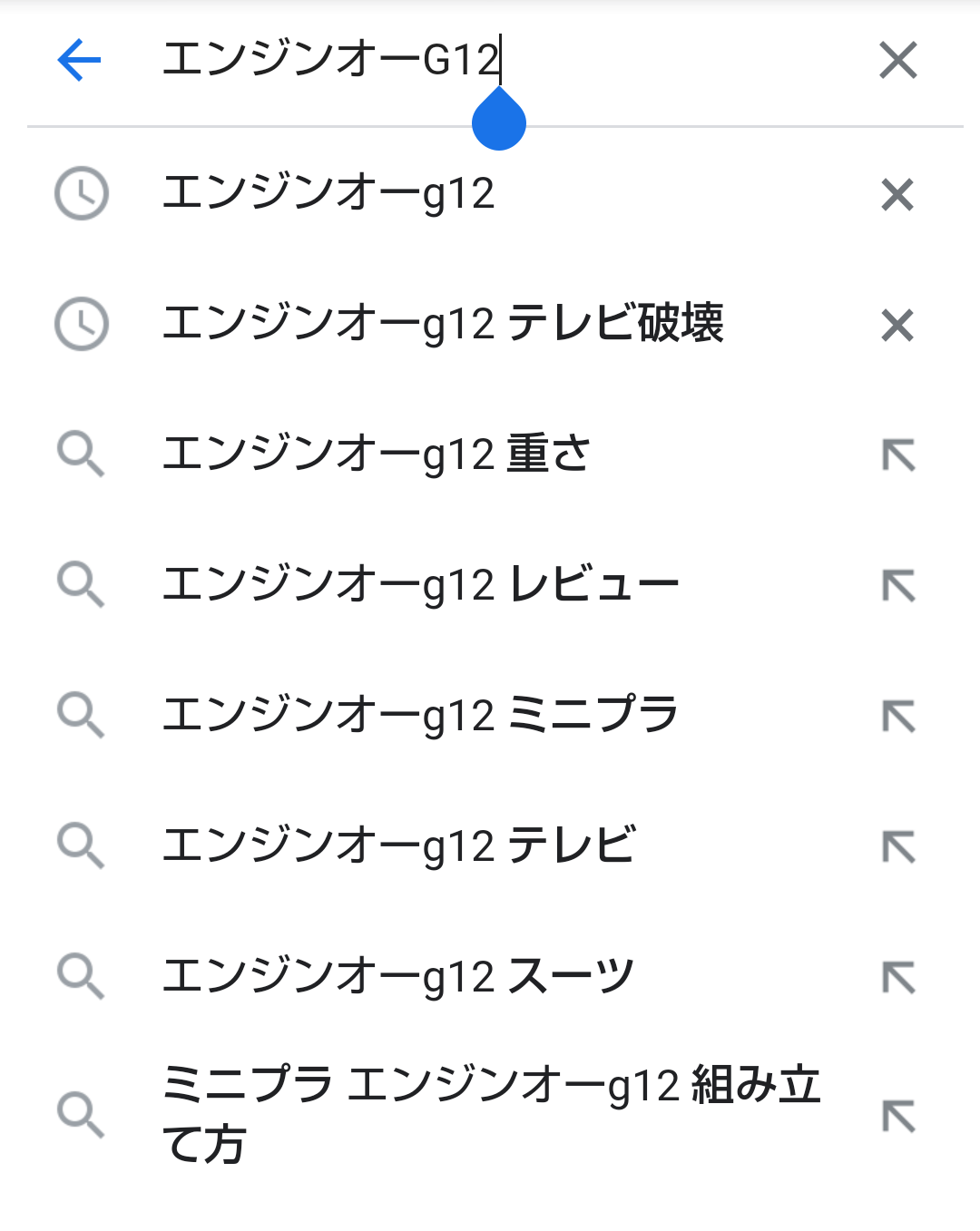The height and width of the screenshot is (1231, 980).
Task: Tap the blue back arrow
Action: click(79, 61)
